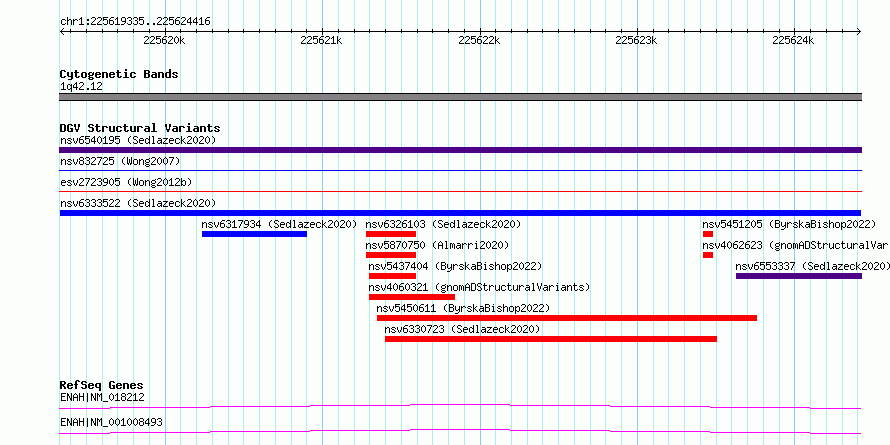Select the purple bar under nsv6553337
890x445 pixels.
coord(799,276)
